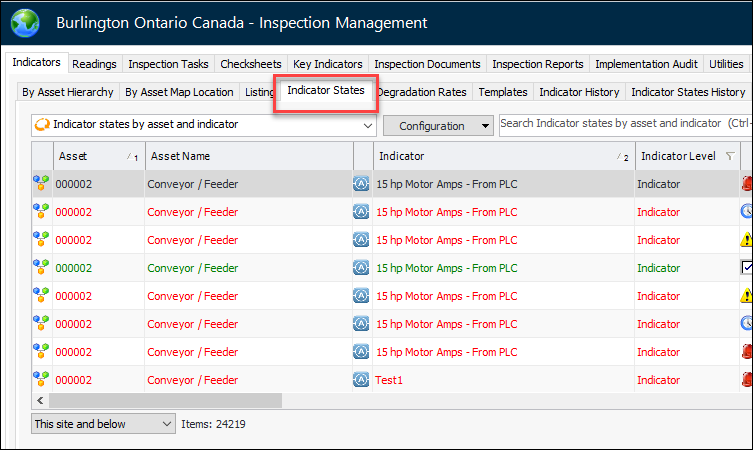Open the Degradation Rates tab
This screenshot has height=450, width=753.
coord(421,92)
